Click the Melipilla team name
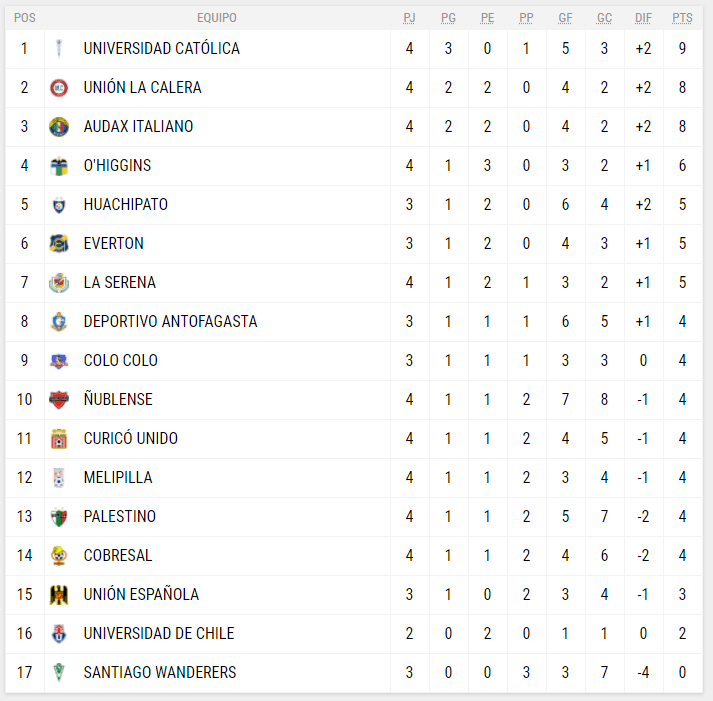The width and height of the screenshot is (713, 701). coord(118,477)
